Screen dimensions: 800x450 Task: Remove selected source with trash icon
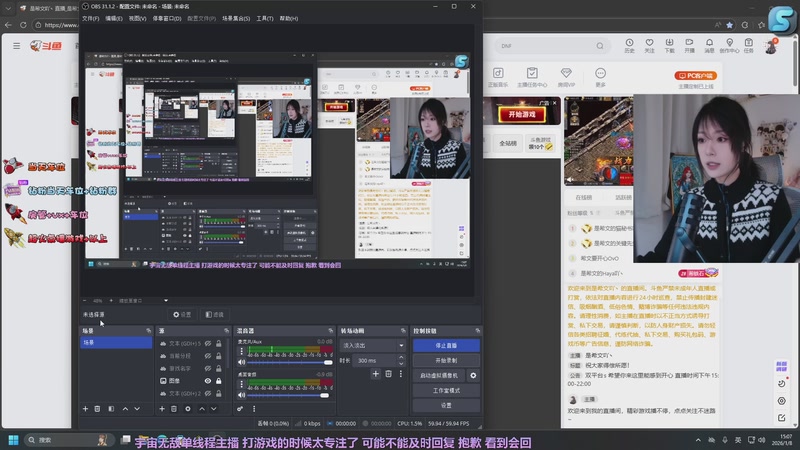(174, 409)
